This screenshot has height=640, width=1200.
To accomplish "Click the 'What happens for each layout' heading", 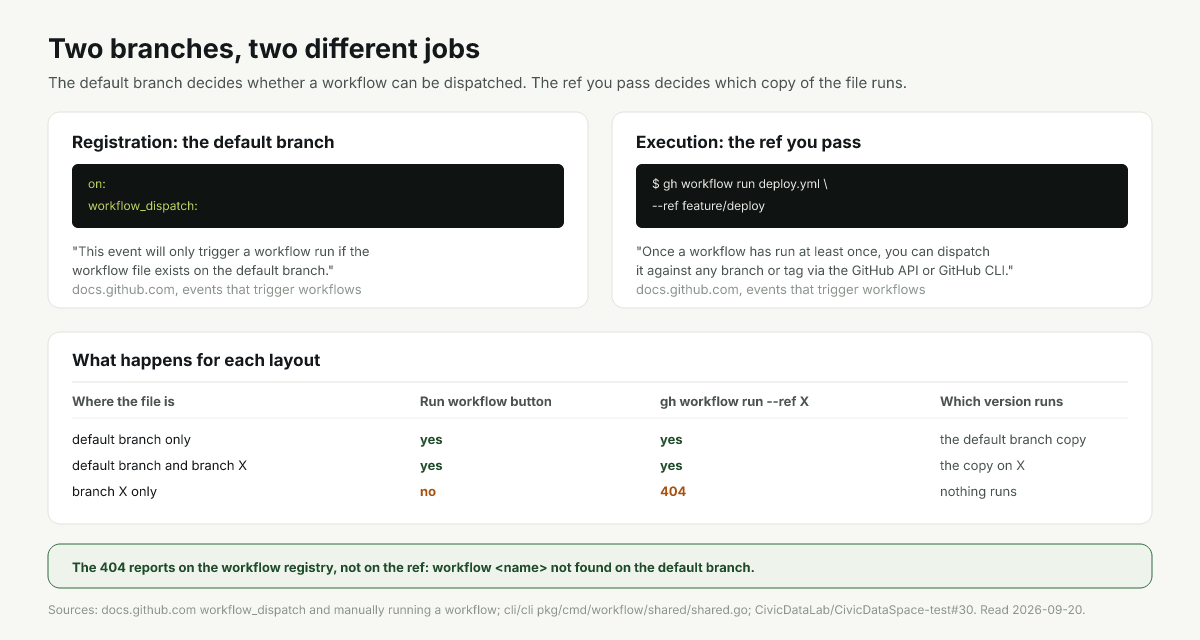I will [x=196, y=360].
